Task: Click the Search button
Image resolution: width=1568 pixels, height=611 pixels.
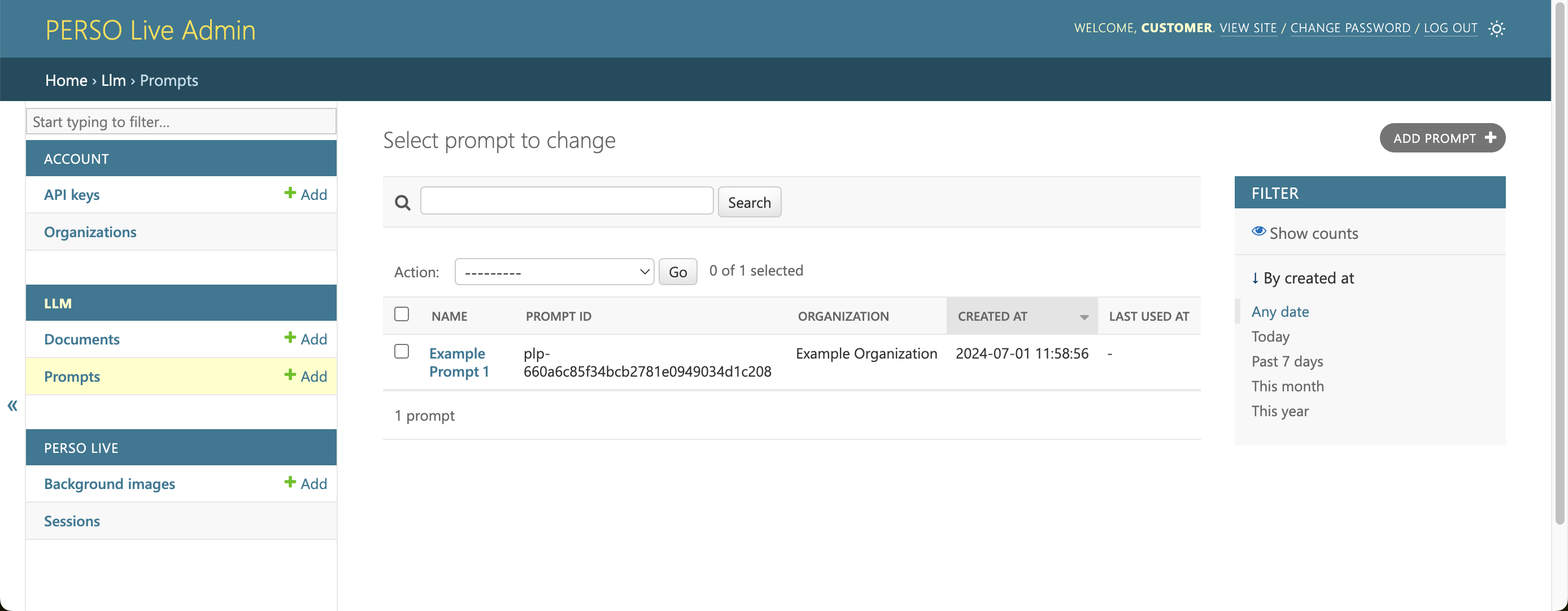Action: coord(748,202)
